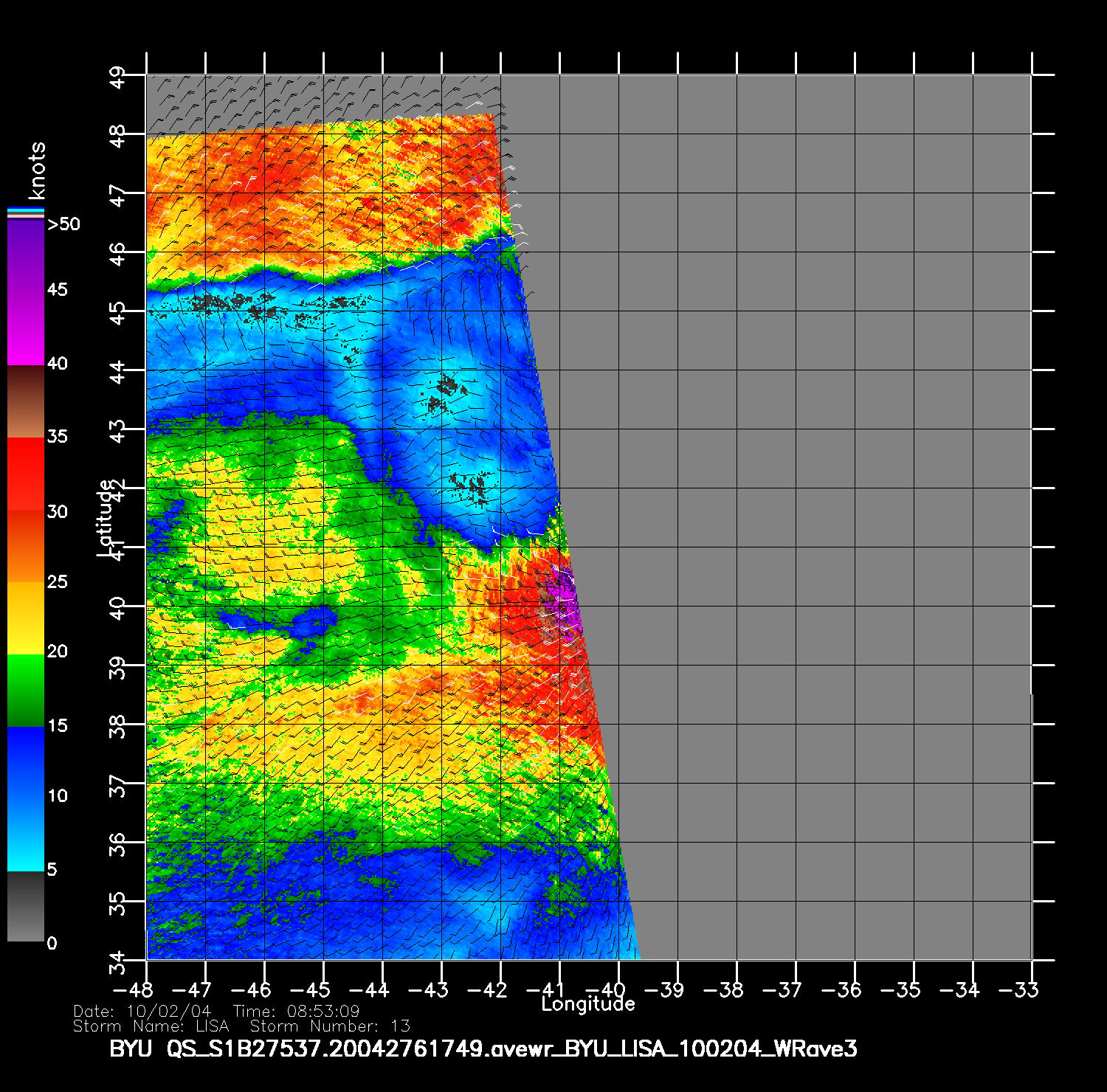Click the yellow 20-25 knots color band
Screen dimensions: 1107x1092
click(x=26, y=618)
